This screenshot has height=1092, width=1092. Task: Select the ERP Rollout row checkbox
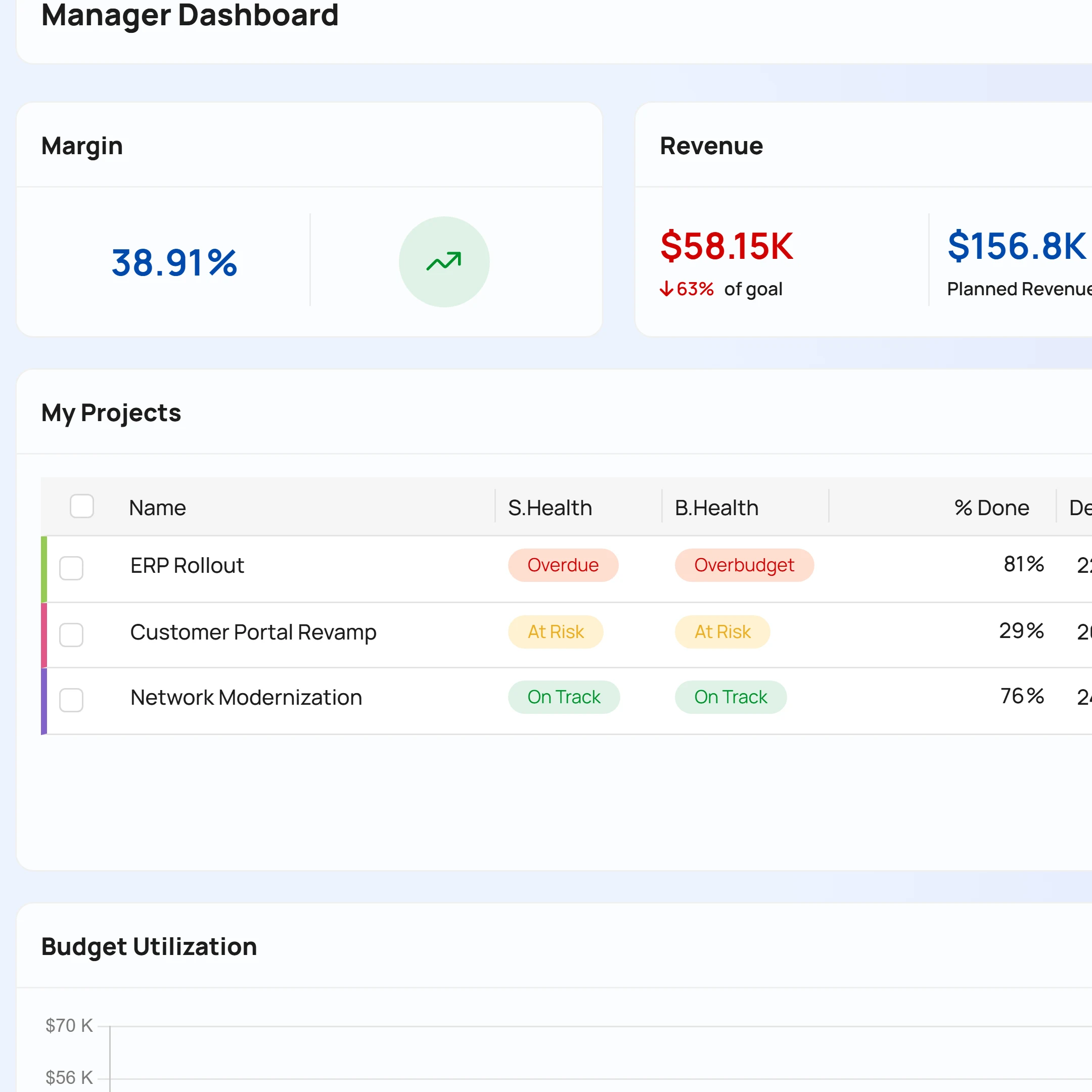tap(71, 568)
